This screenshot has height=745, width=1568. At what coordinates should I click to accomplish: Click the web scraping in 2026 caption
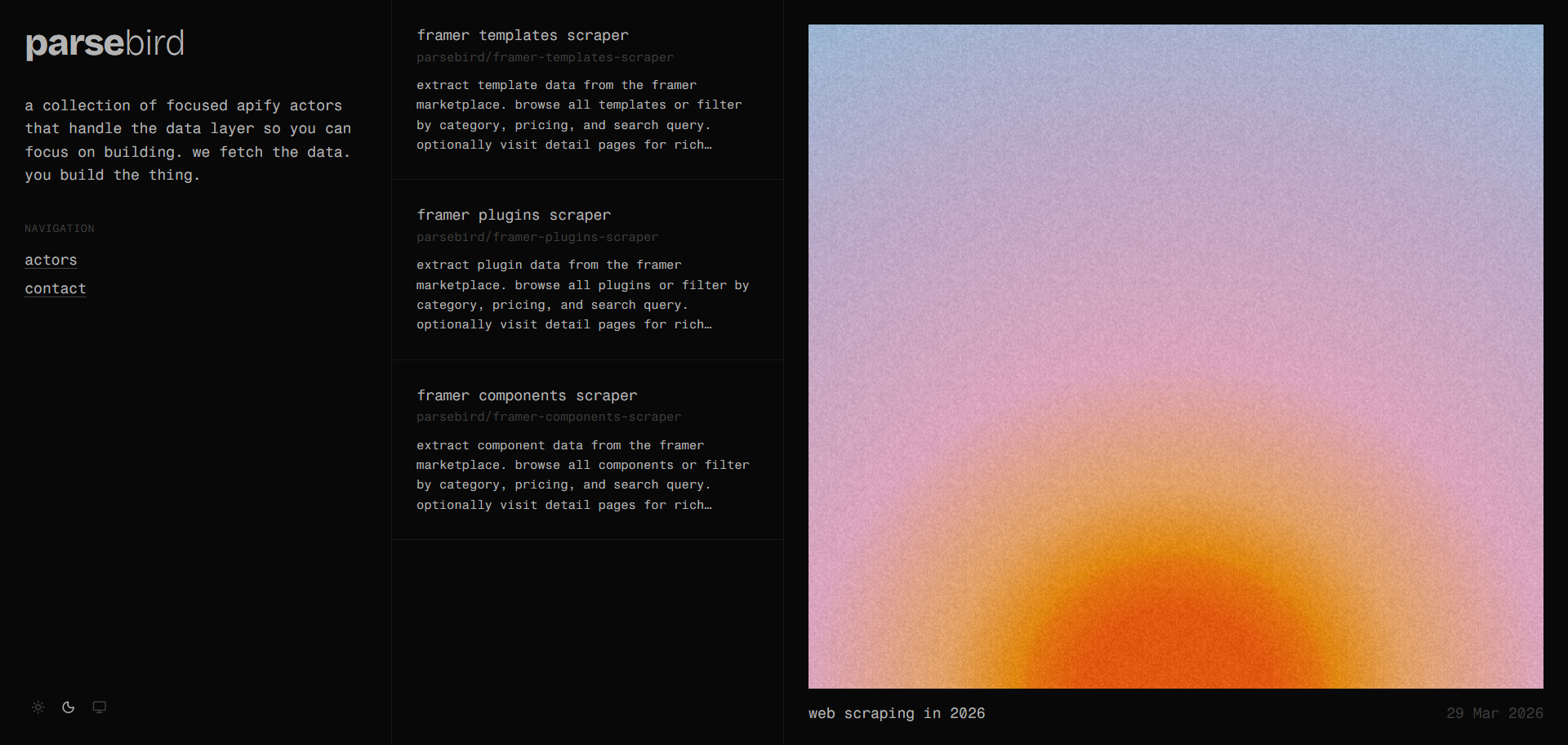[896, 713]
